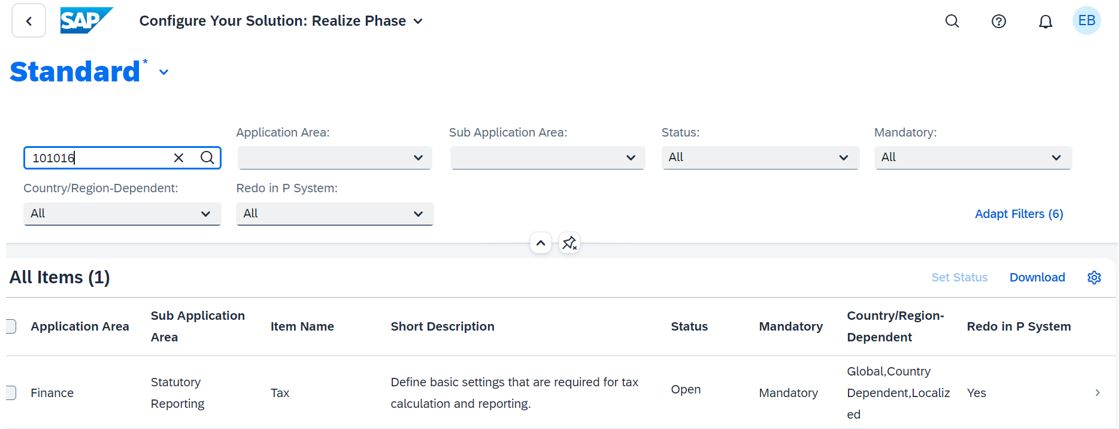Open the Standard view variant dropdown
The image size is (1119, 429).
click(x=163, y=72)
